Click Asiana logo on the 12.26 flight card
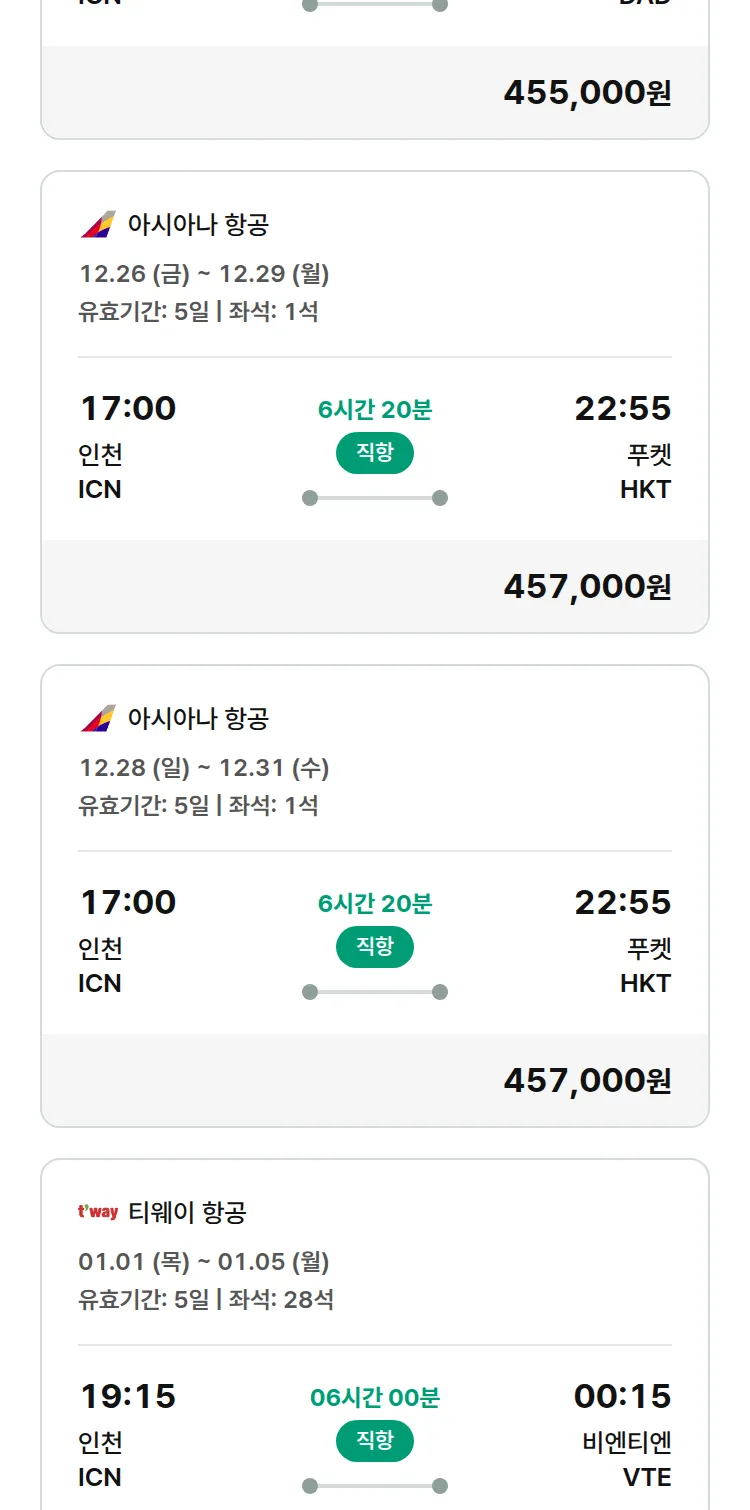Screen dimensions: 750x1510 [x=98, y=225]
